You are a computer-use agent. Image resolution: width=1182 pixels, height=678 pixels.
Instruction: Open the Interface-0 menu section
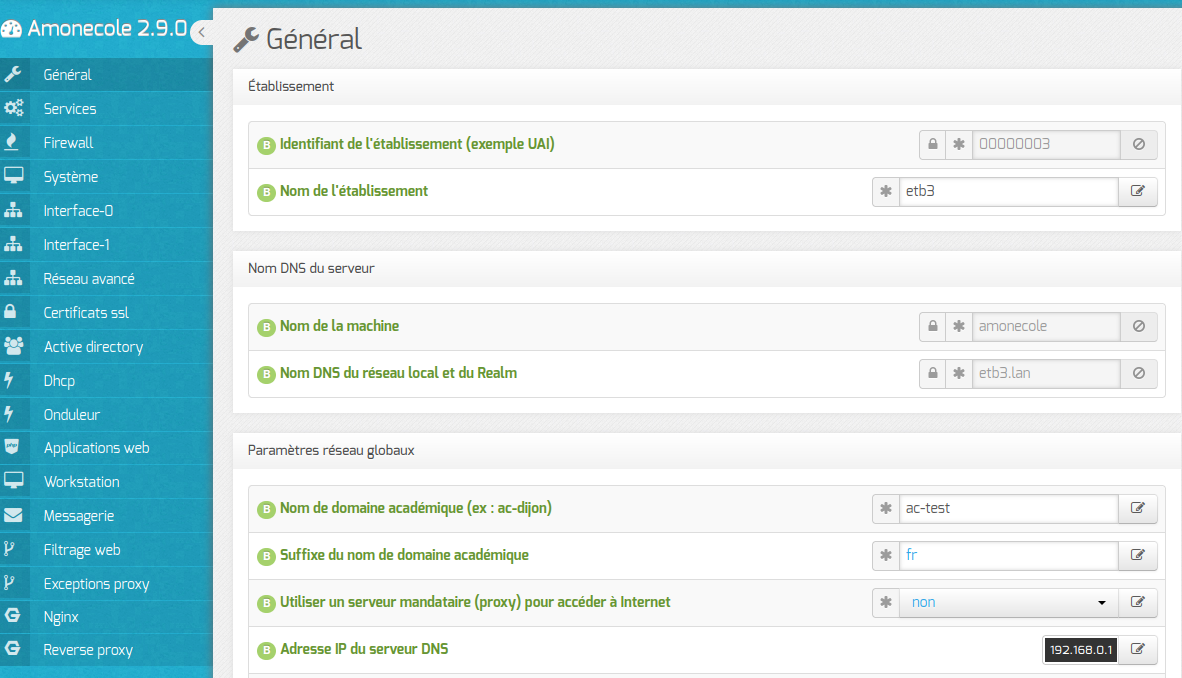click(78, 211)
